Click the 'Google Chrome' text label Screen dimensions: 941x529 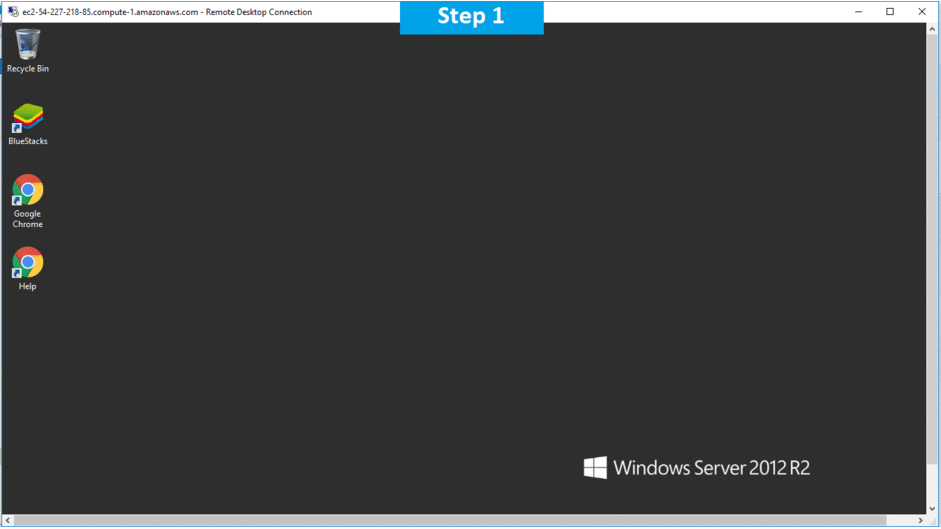tap(28, 219)
